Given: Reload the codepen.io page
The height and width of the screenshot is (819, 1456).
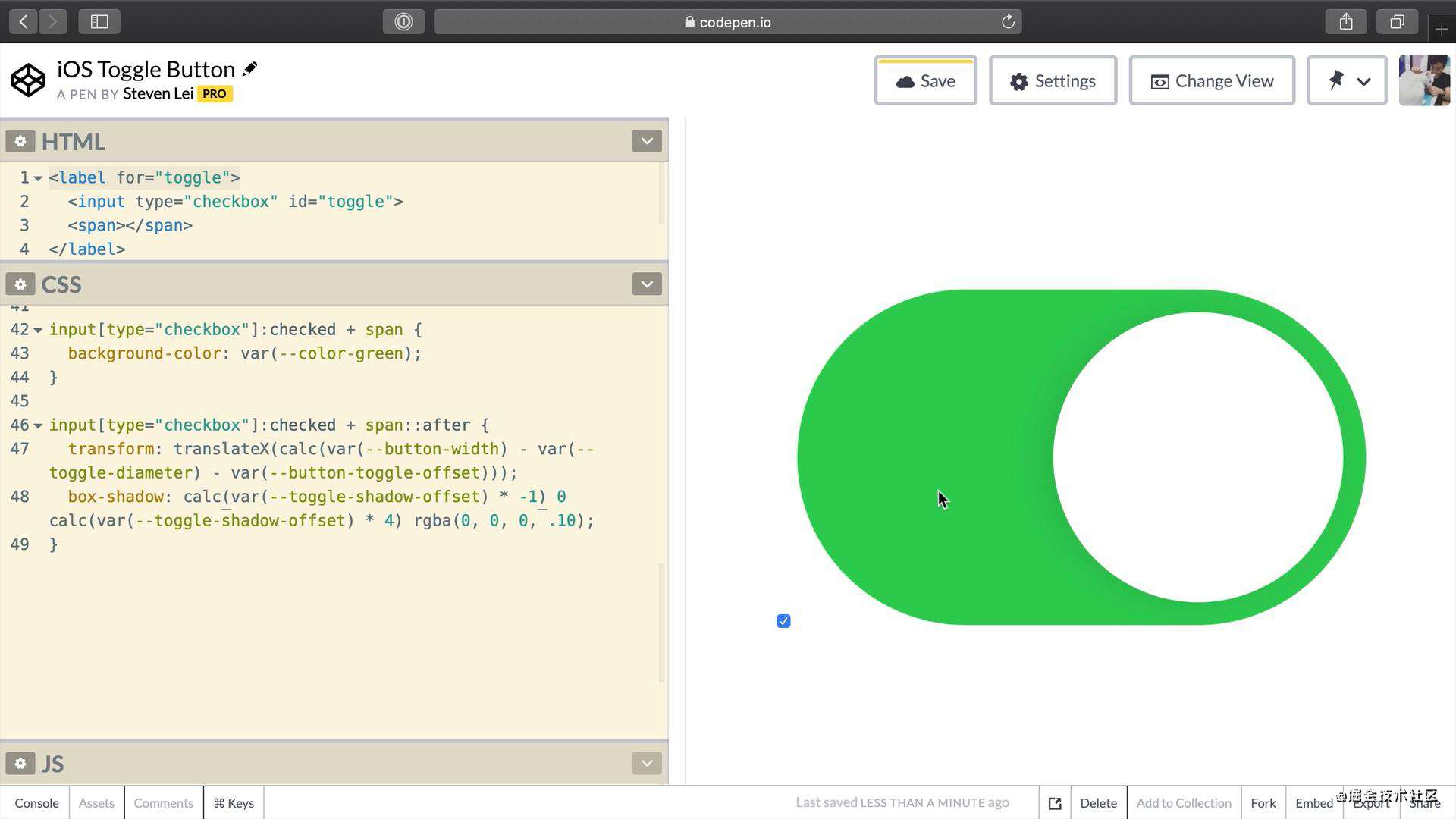Looking at the screenshot, I should 1008,22.
